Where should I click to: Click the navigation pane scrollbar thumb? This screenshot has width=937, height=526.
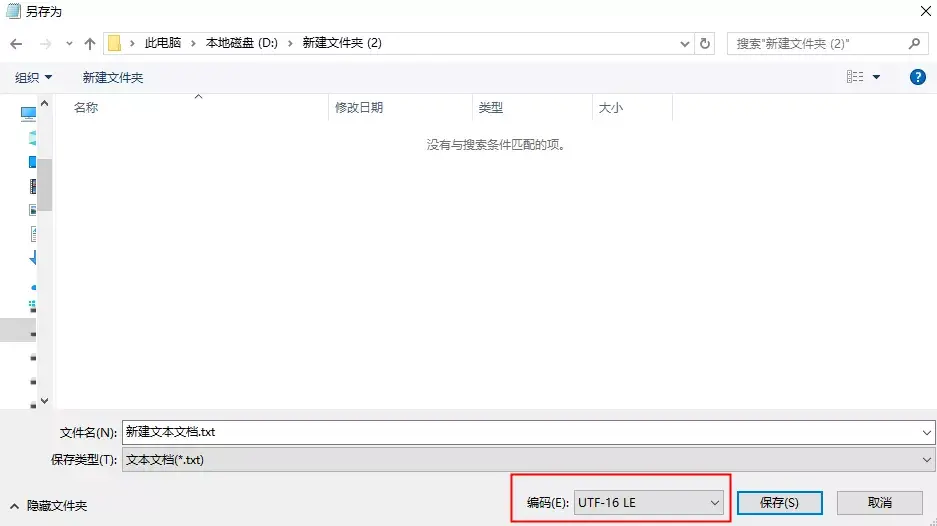[x=44, y=185]
